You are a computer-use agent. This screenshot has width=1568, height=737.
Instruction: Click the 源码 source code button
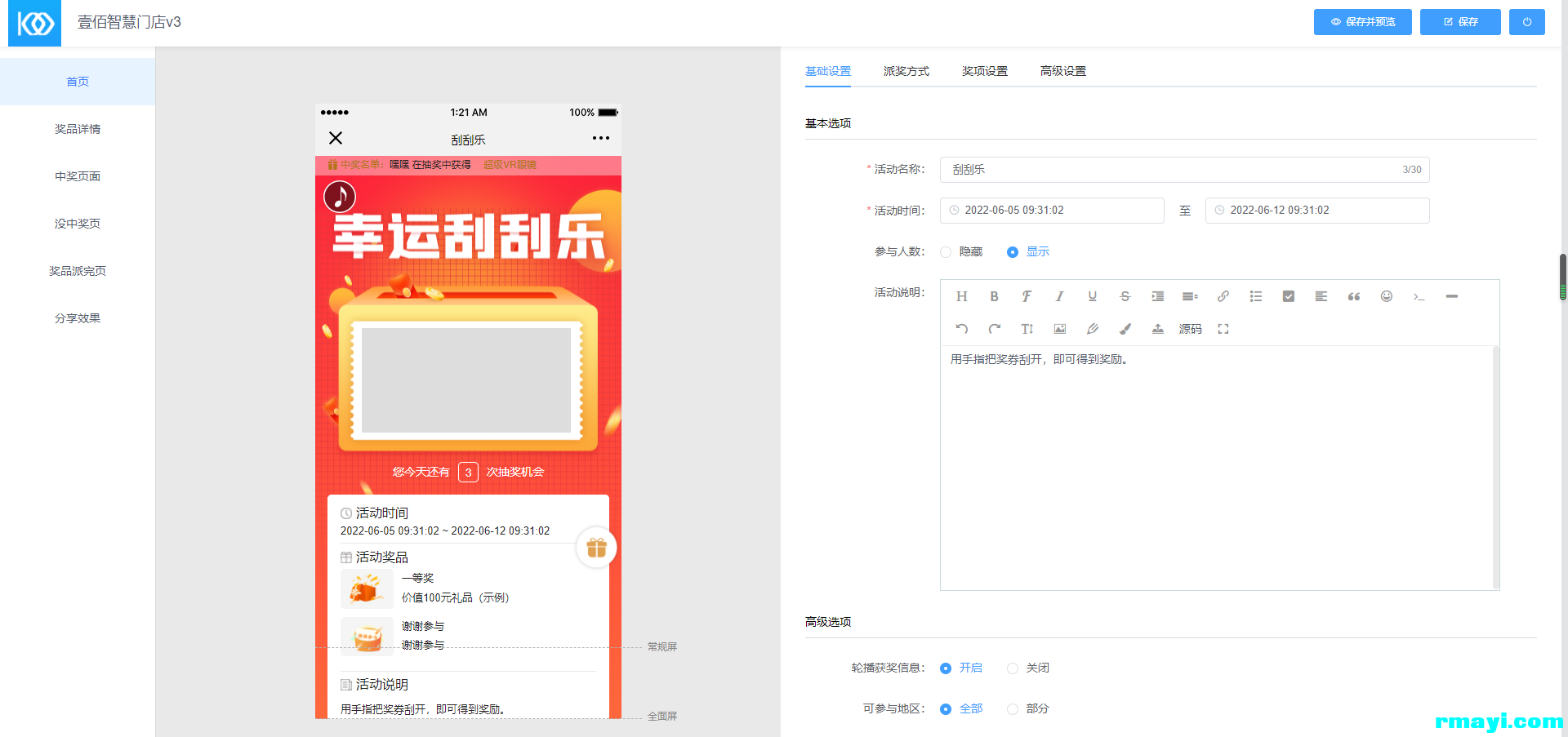tap(1190, 329)
